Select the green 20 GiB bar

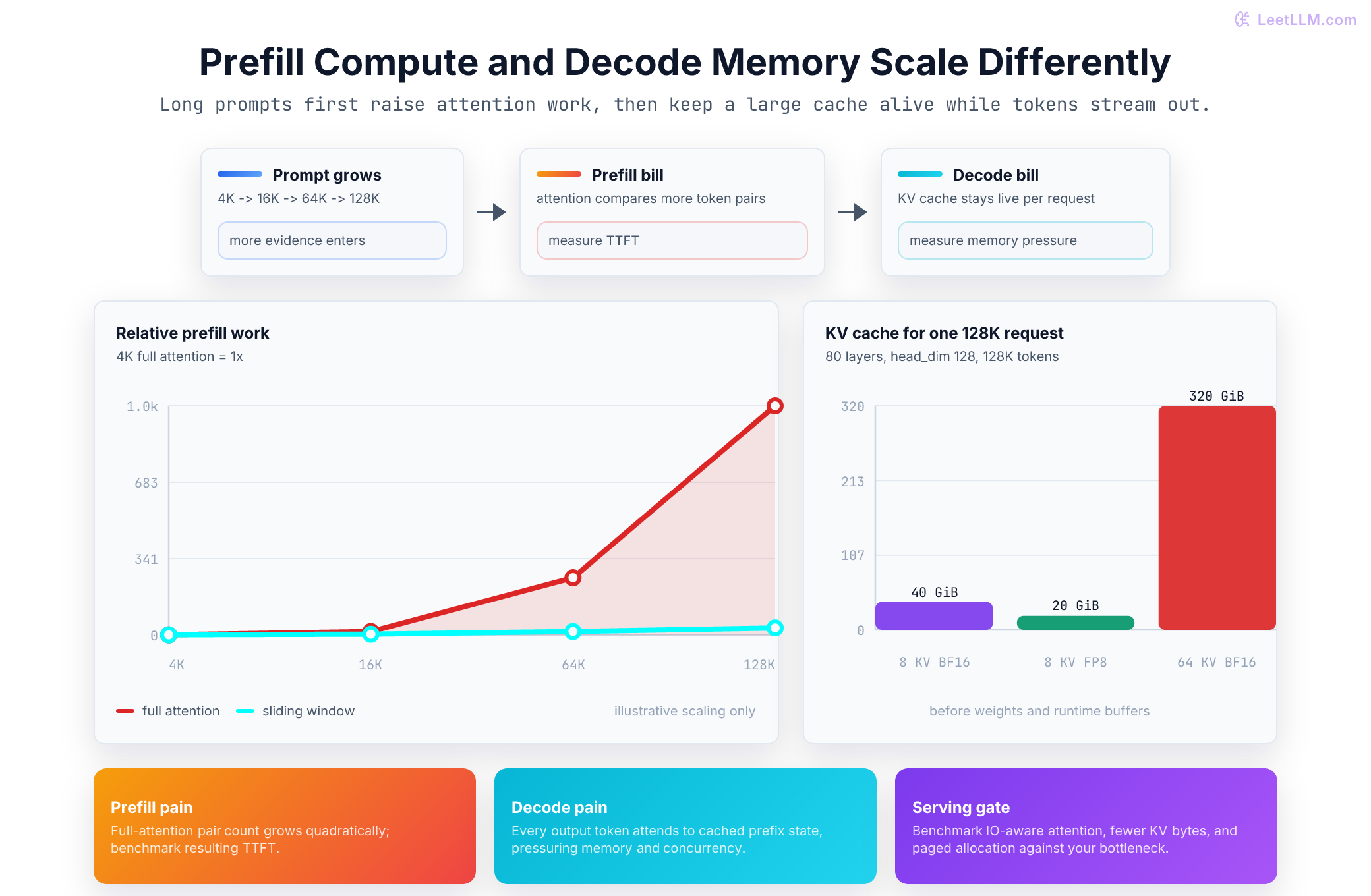[1076, 623]
